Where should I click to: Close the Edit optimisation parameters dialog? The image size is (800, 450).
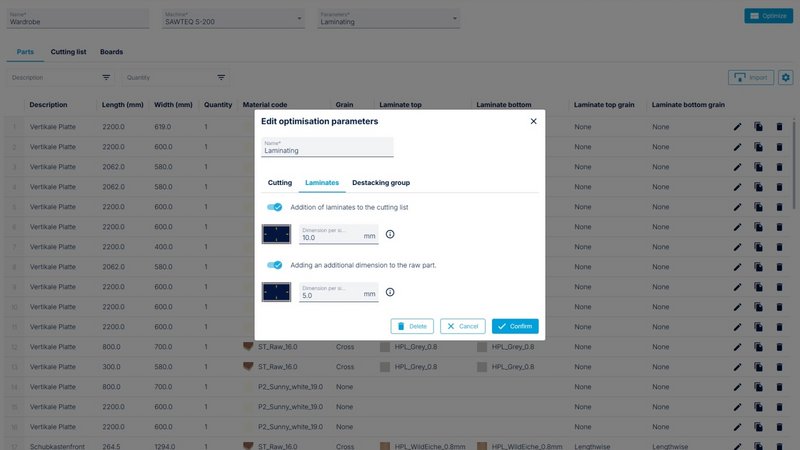[533, 121]
